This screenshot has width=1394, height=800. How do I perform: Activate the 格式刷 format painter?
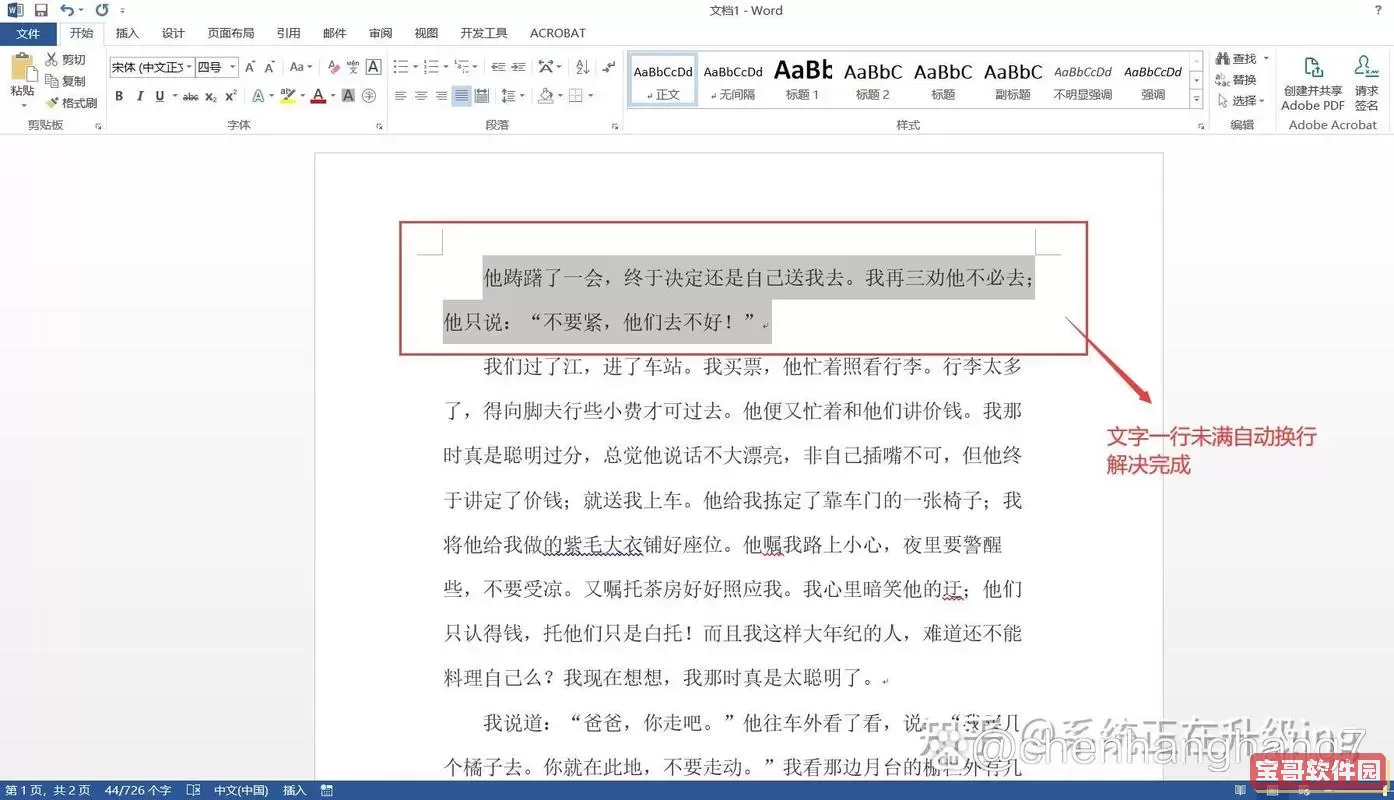[x=72, y=103]
